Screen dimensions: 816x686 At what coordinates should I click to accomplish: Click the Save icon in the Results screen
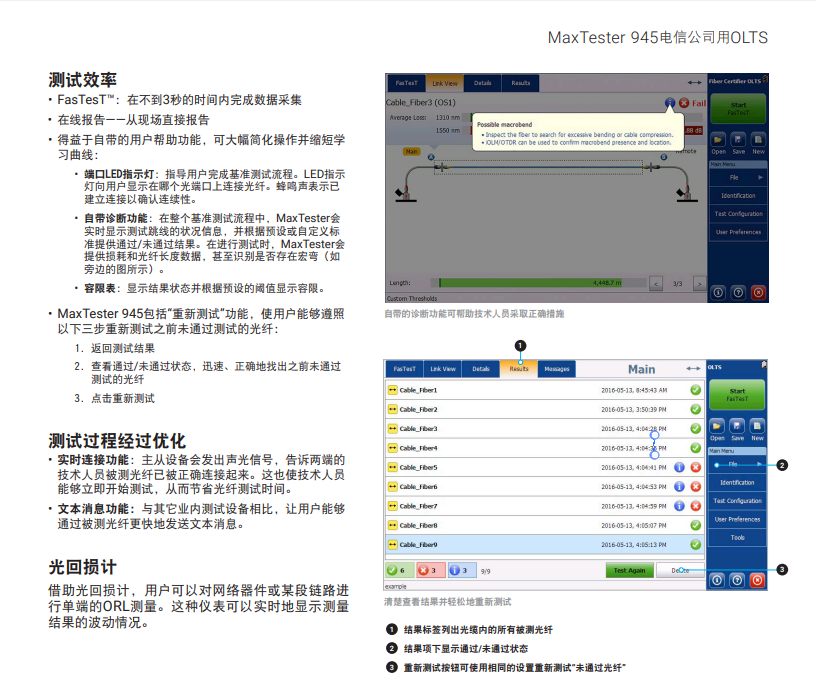pos(737,426)
